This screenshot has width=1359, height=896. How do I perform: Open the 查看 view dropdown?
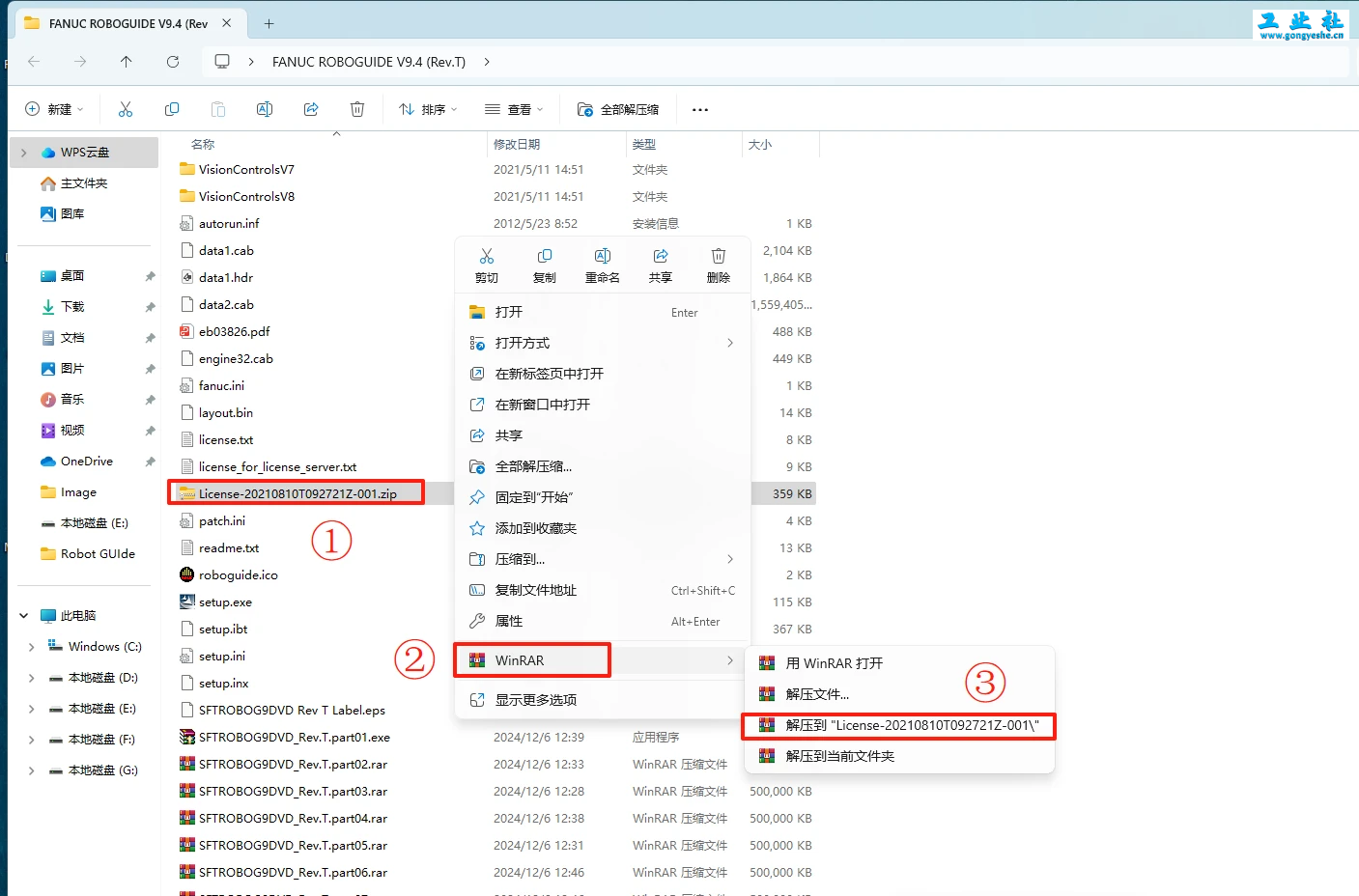point(514,109)
